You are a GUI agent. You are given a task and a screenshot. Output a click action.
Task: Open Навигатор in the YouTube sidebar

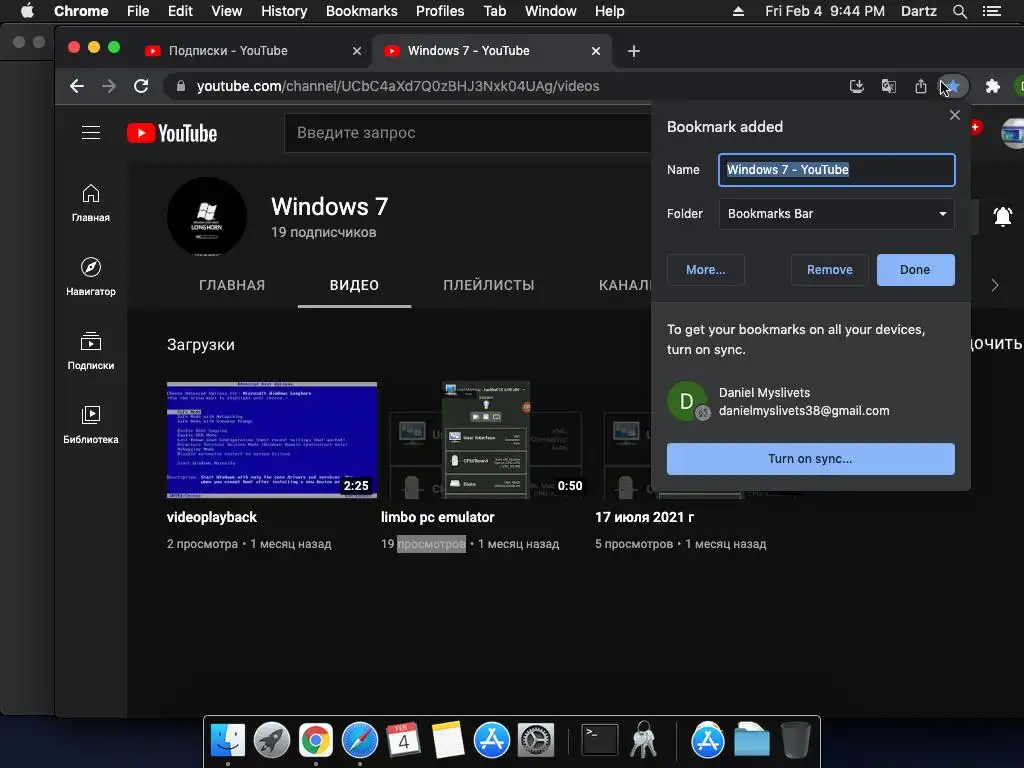point(91,277)
